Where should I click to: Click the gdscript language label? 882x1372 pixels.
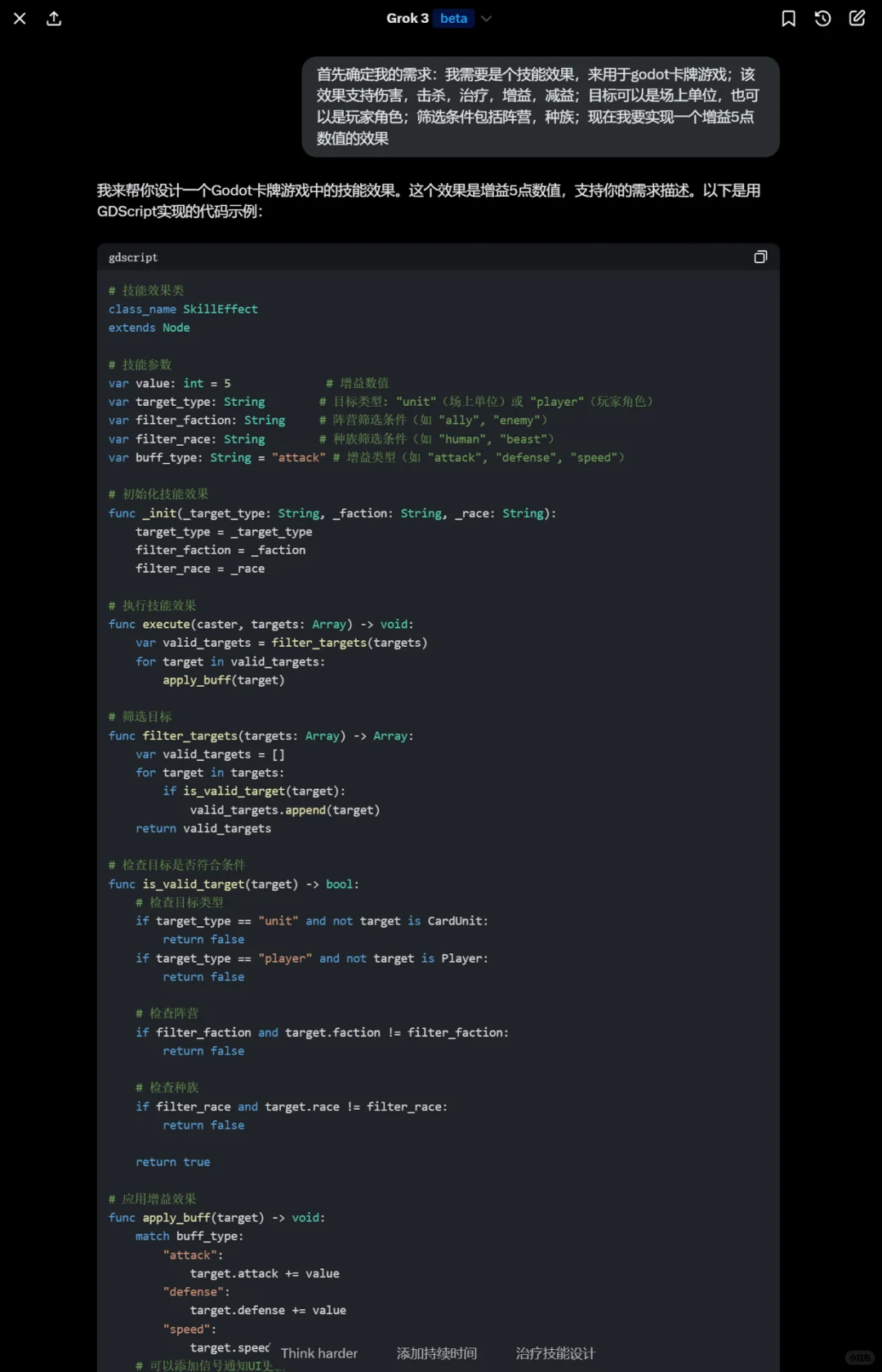133,257
